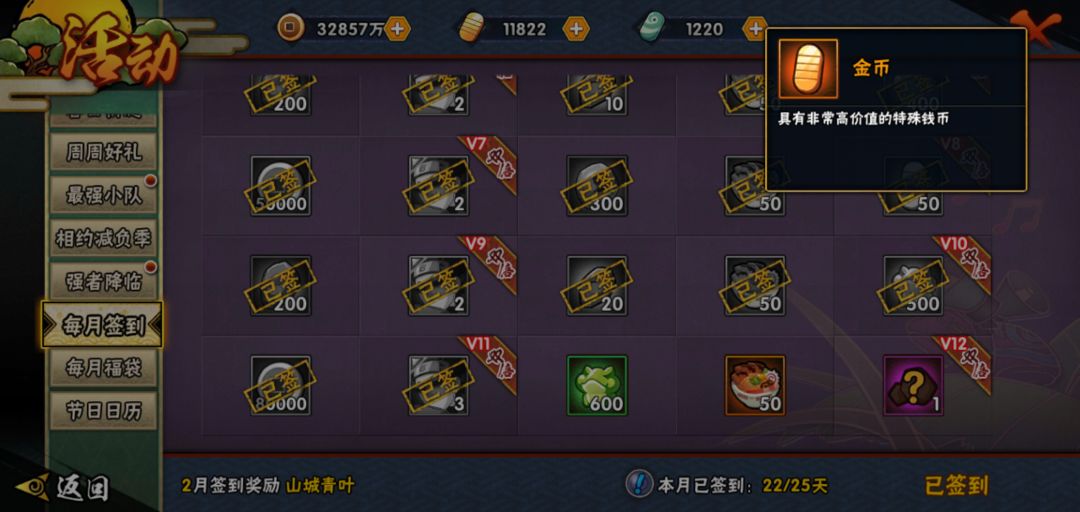Click plus button next to 11822 gold

point(576,29)
